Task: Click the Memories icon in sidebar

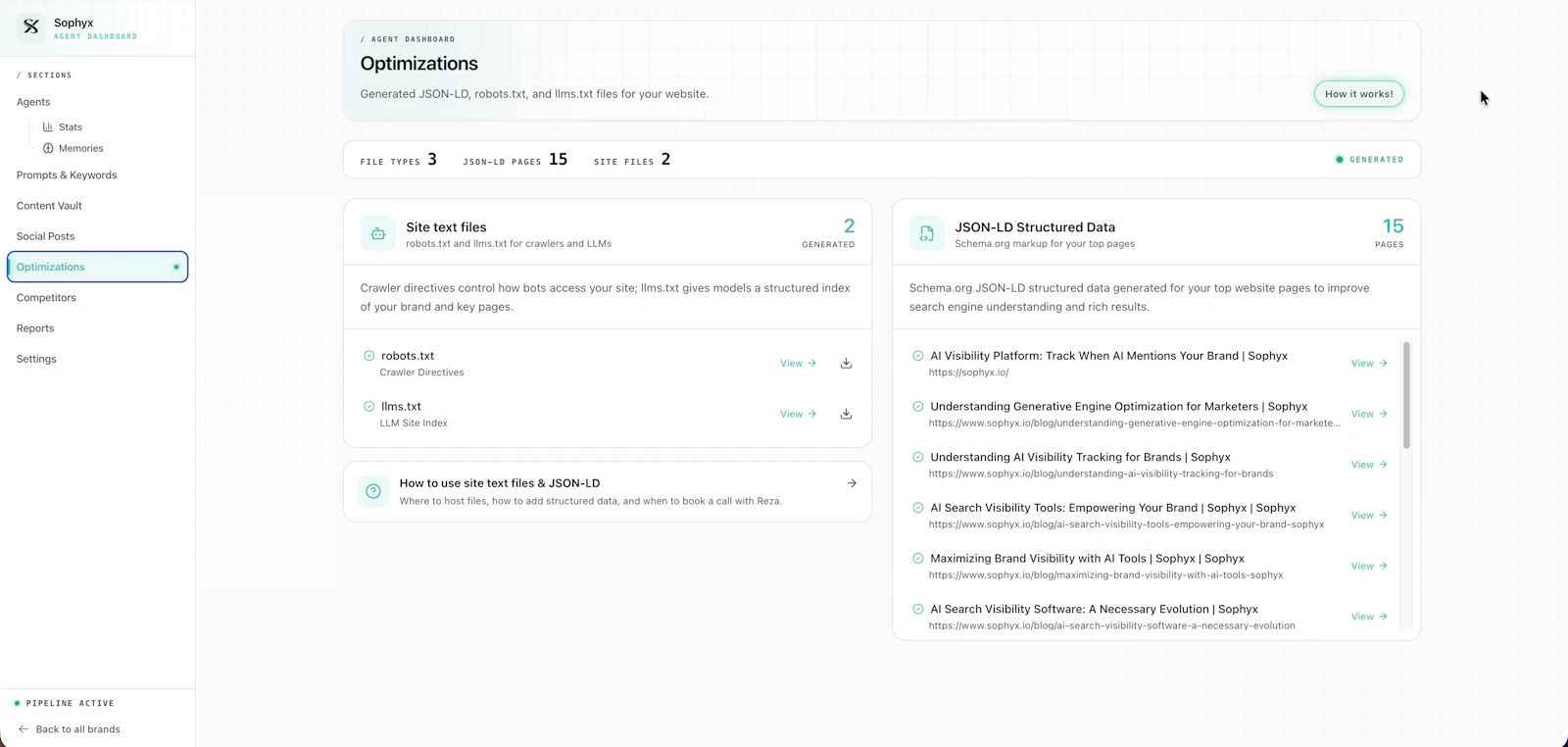Action: [x=48, y=148]
